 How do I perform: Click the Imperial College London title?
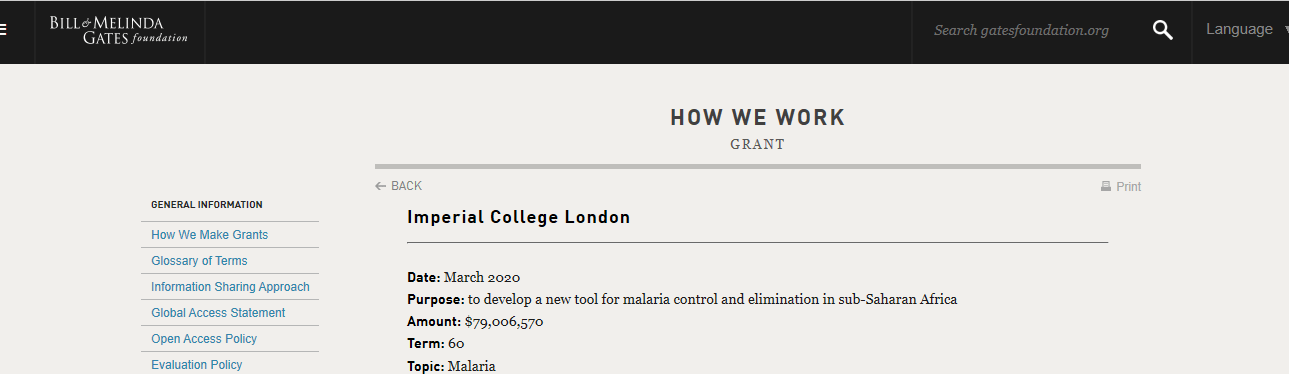tap(519, 217)
